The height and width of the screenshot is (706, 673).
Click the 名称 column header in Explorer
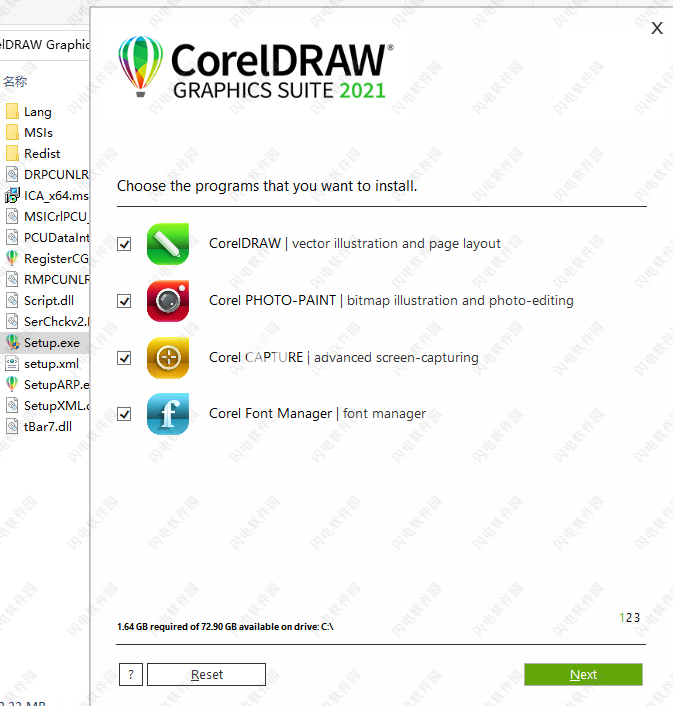[15, 81]
